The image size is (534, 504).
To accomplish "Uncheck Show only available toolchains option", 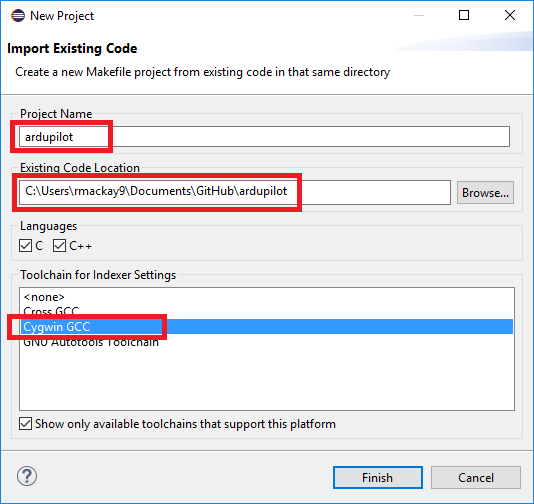I will pos(26,424).
